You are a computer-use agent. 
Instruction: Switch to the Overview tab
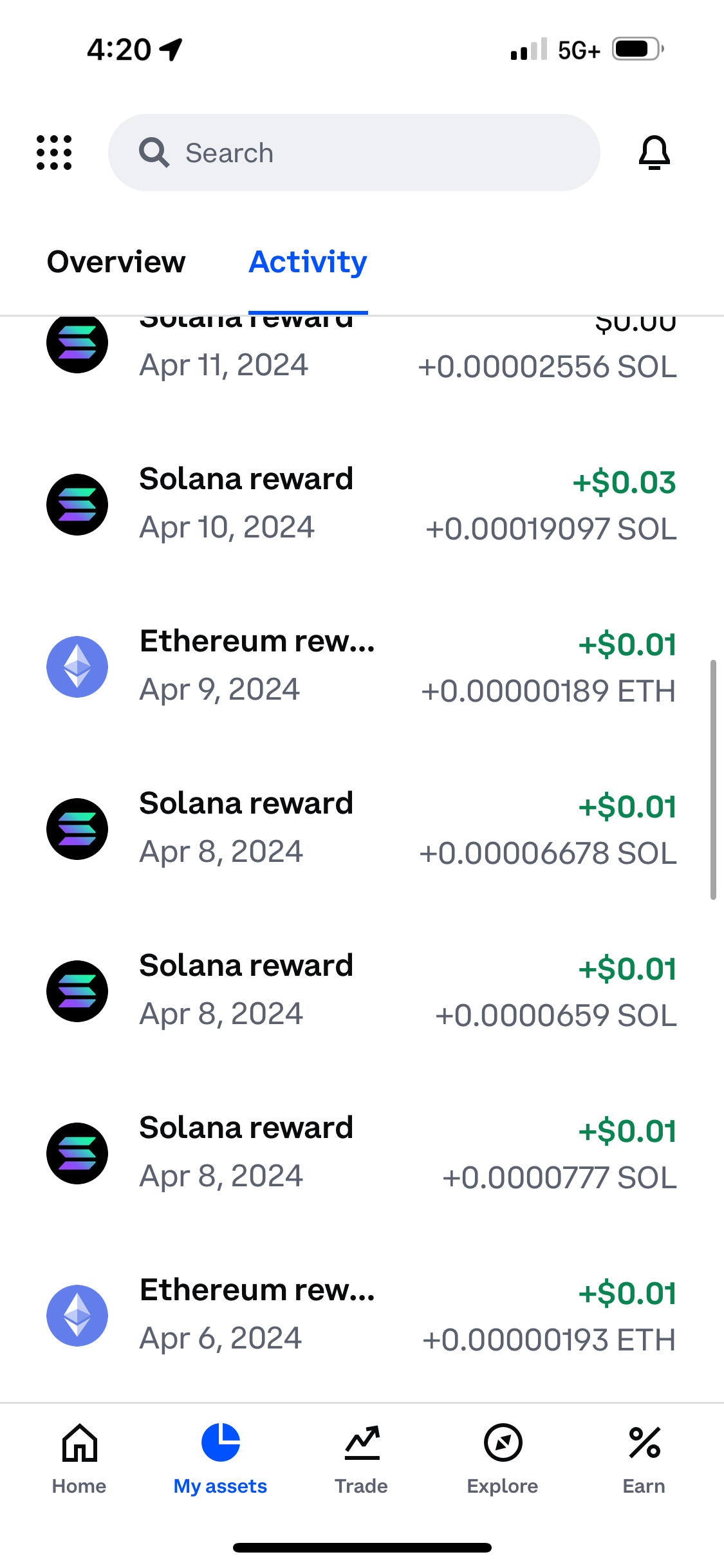[x=116, y=262]
